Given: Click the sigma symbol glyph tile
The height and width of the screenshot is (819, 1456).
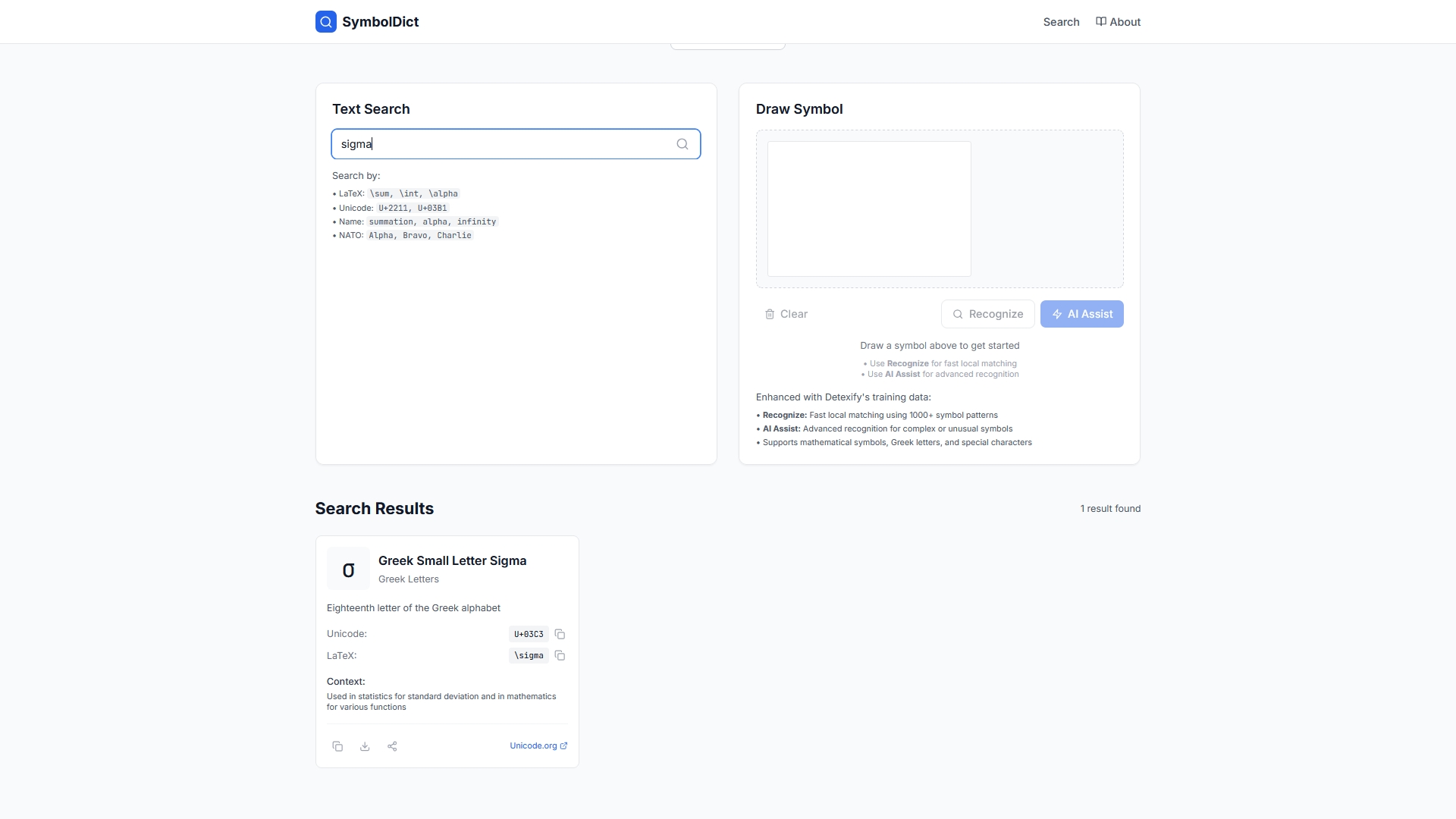Looking at the screenshot, I should [348, 569].
